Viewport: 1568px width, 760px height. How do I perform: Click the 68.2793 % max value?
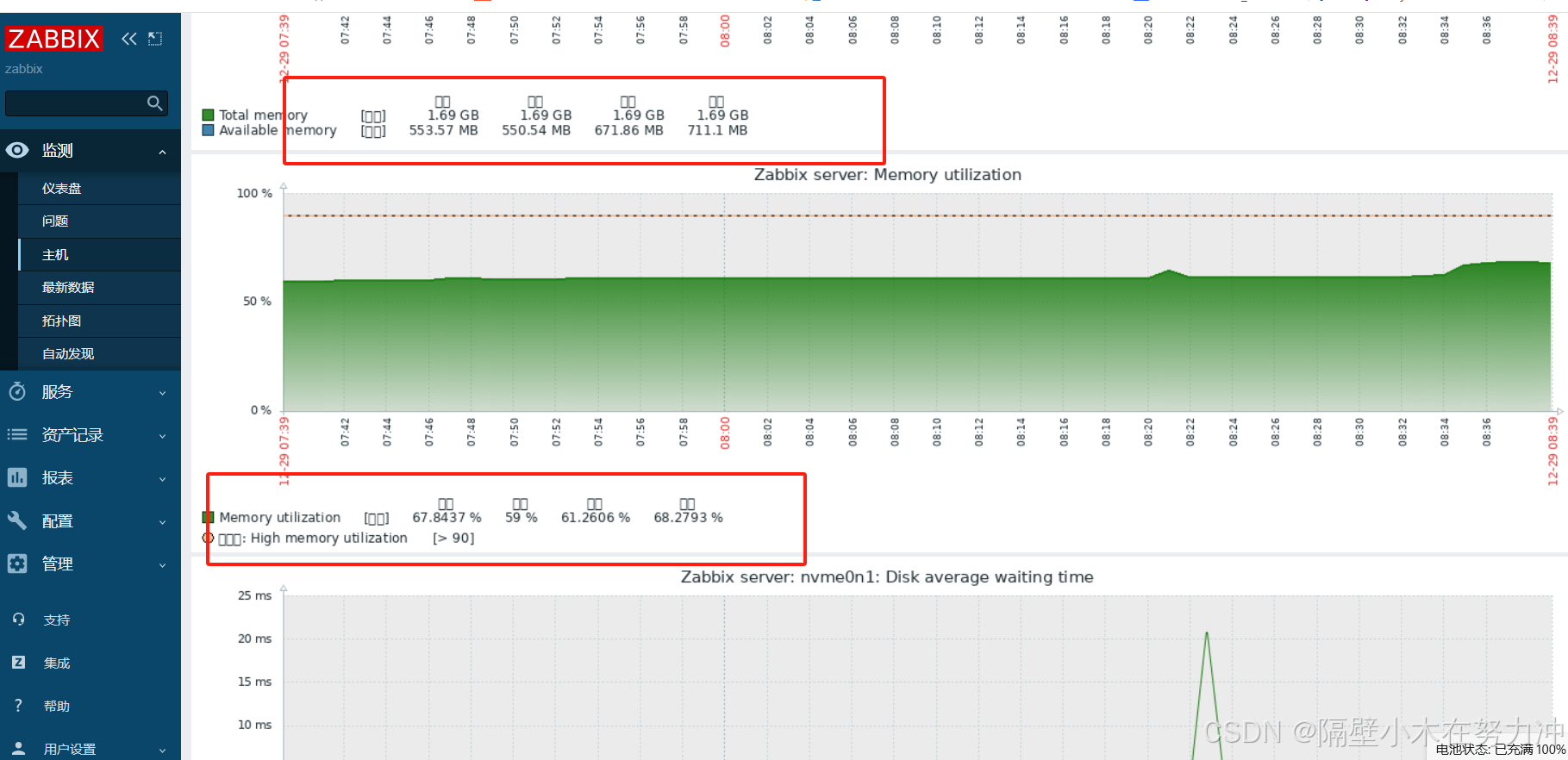coord(688,518)
